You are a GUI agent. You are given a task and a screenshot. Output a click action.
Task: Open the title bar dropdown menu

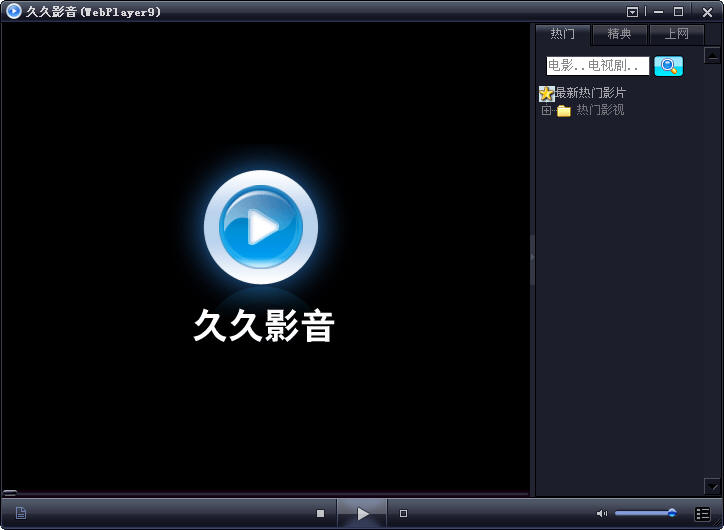coord(632,12)
